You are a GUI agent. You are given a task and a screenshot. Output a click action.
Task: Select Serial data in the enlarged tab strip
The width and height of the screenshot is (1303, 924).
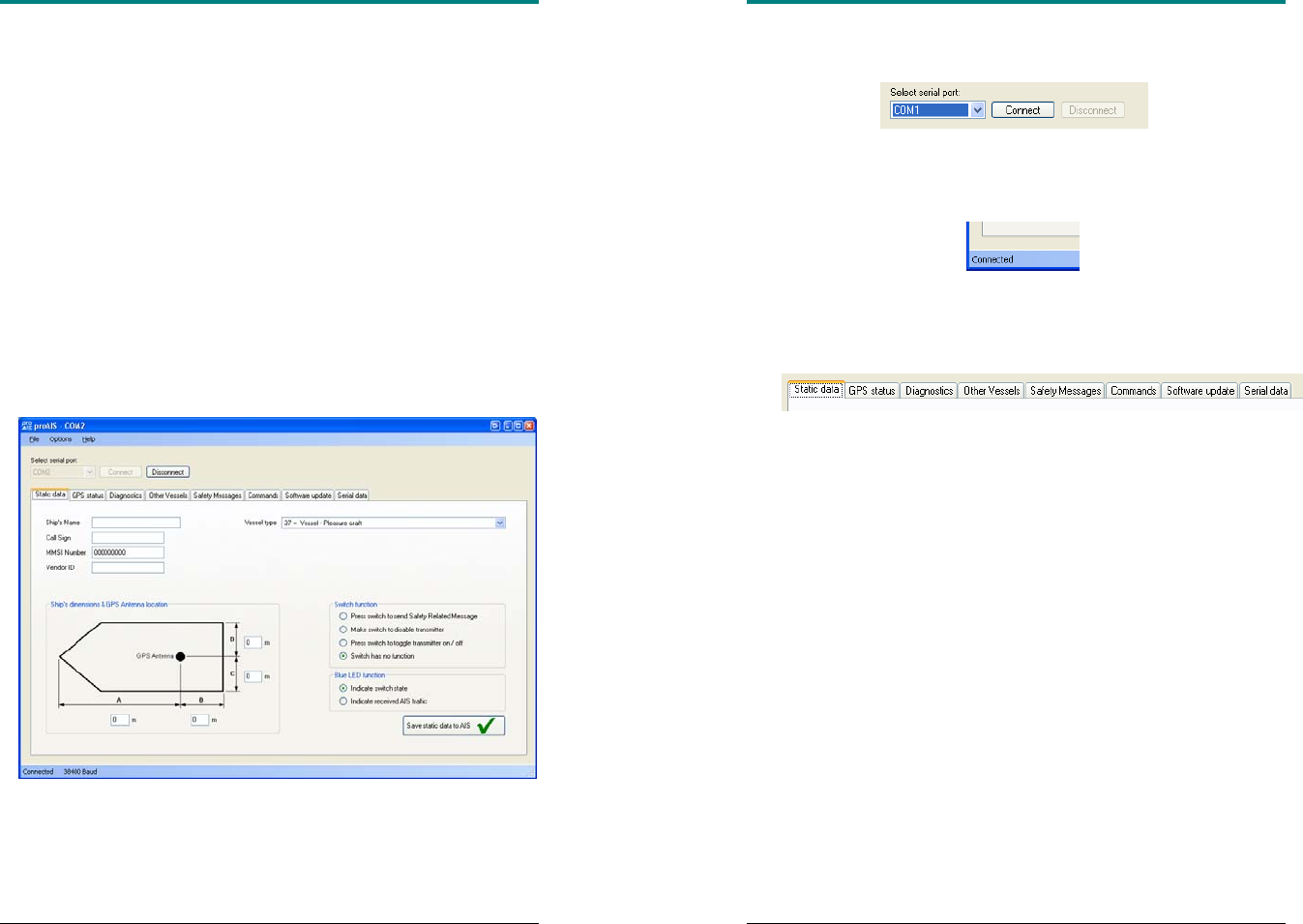pyautogui.click(x=1266, y=391)
